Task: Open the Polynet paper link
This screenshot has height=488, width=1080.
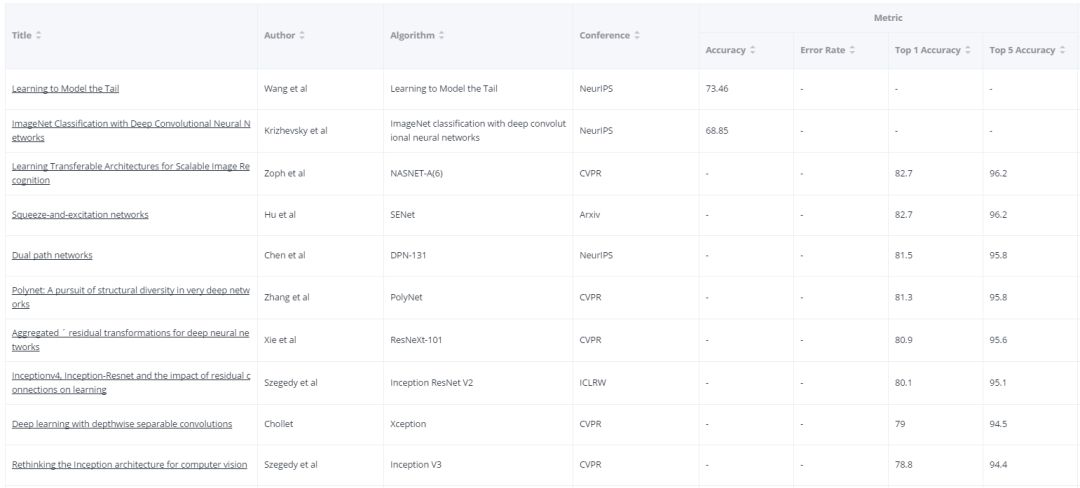Action: [x=130, y=290]
